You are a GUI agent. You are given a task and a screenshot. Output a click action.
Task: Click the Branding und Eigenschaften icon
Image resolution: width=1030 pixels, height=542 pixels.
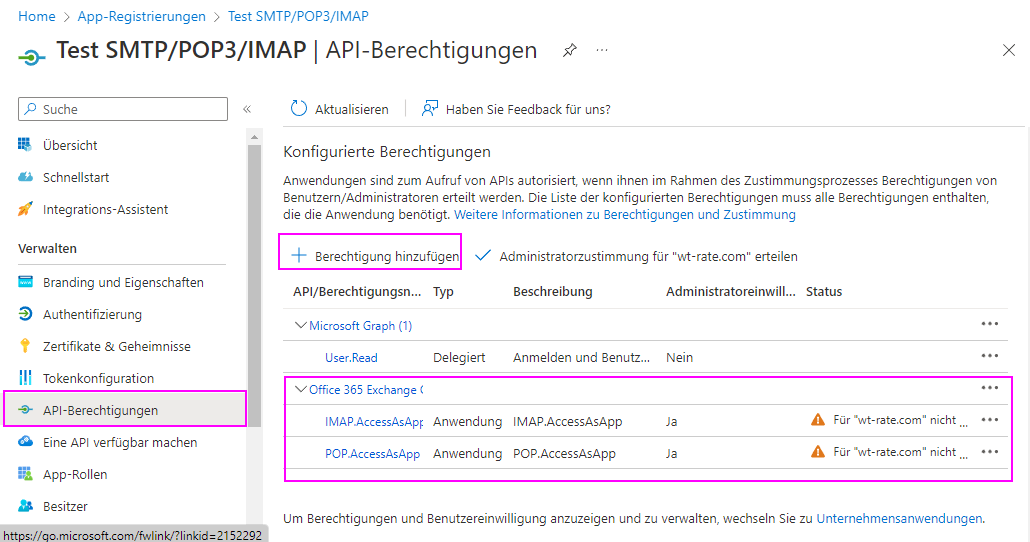coord(25,282)
